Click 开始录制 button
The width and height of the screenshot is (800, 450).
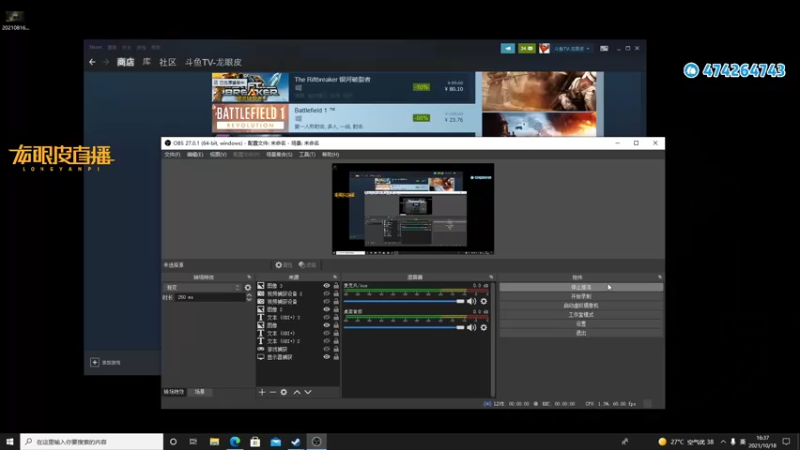click(x=581, y=296)
